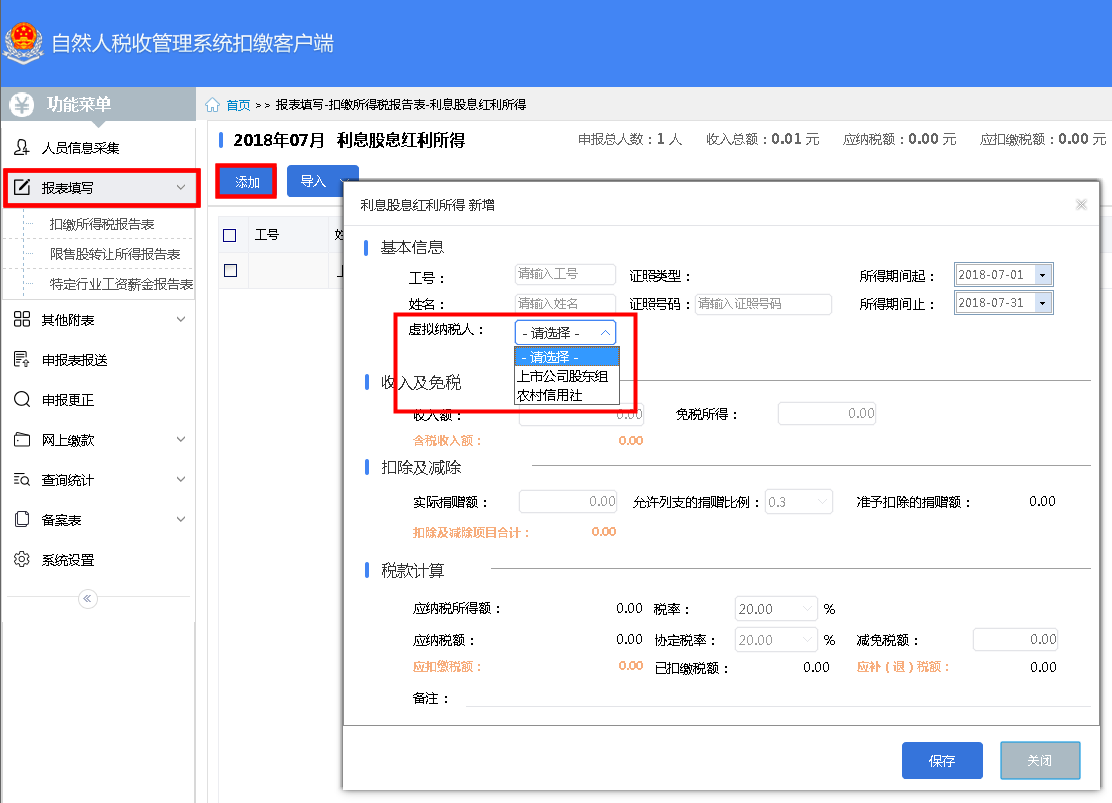Image resolution: width=1112 pixels, height=803 pixels.
Task: Click the 网上缴款 folder icon
Action: [22, 440]
